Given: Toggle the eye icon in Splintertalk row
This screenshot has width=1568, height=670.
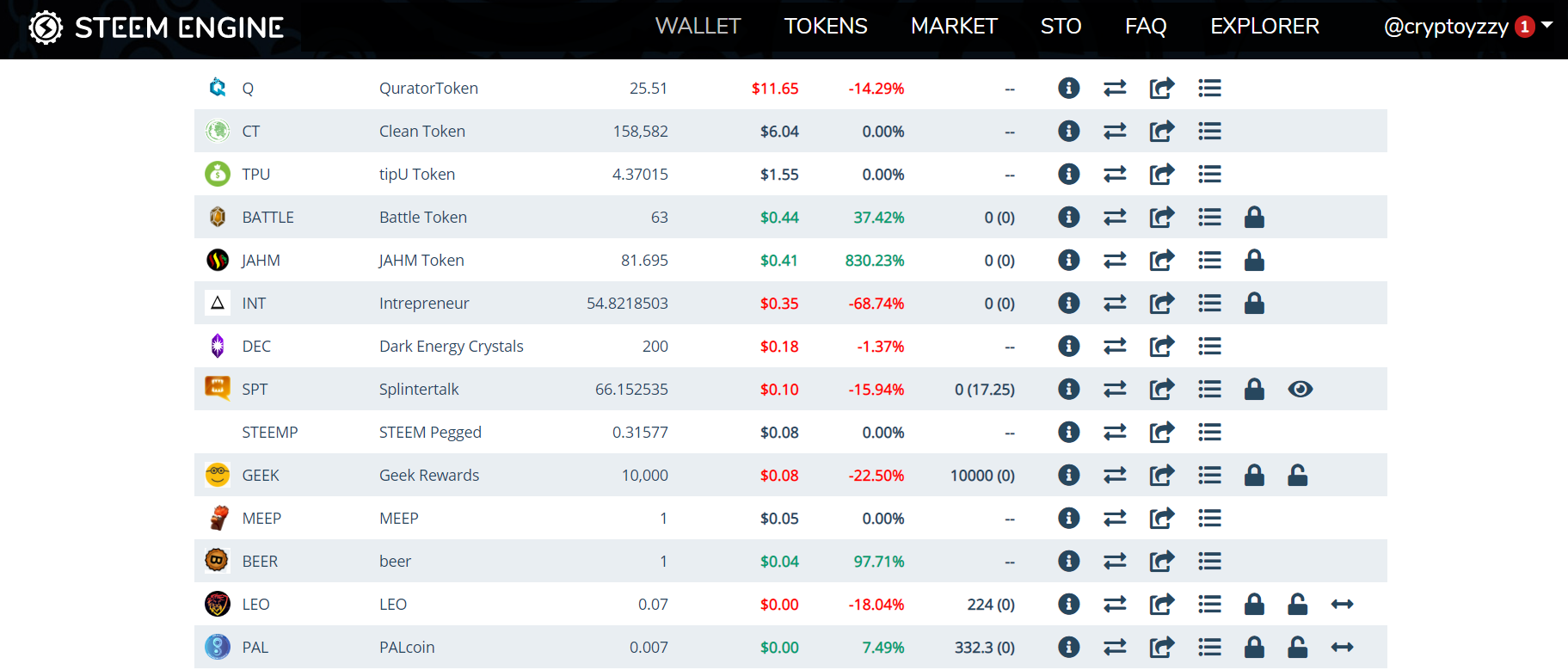Looking at the screenshot, I should click(1300, 389).
